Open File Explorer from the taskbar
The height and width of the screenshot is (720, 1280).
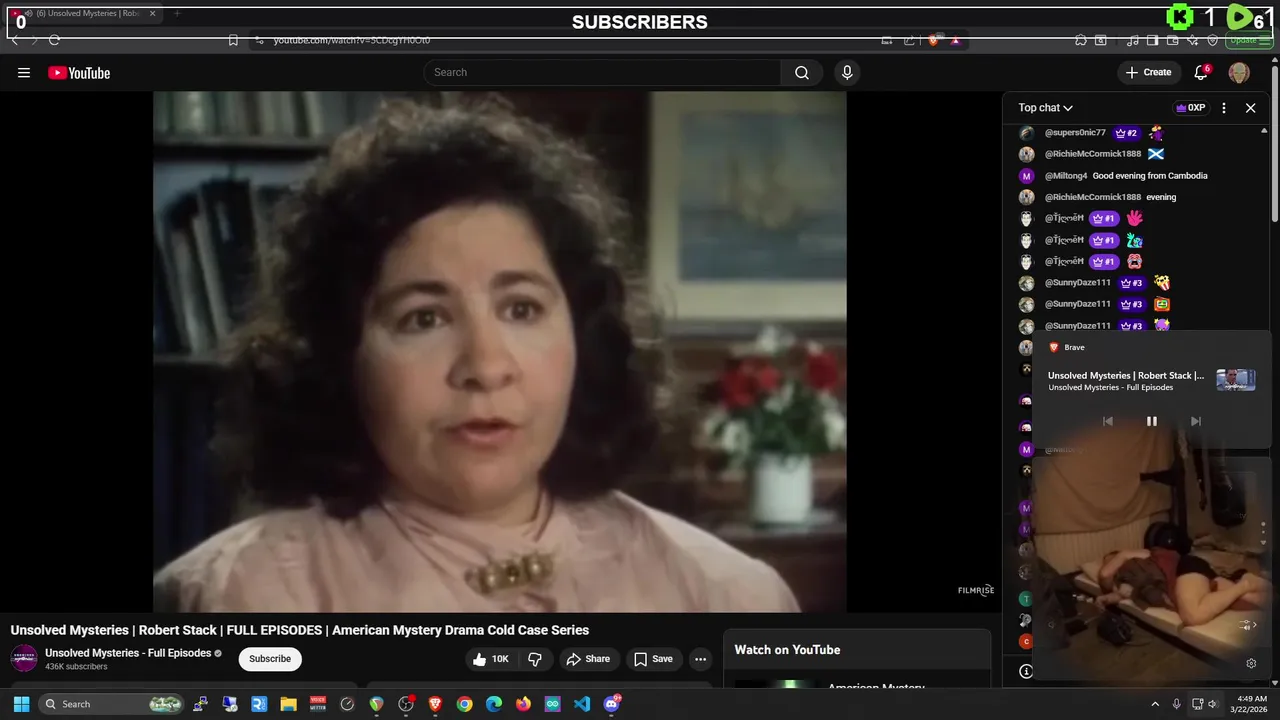(x=288, y=704)
